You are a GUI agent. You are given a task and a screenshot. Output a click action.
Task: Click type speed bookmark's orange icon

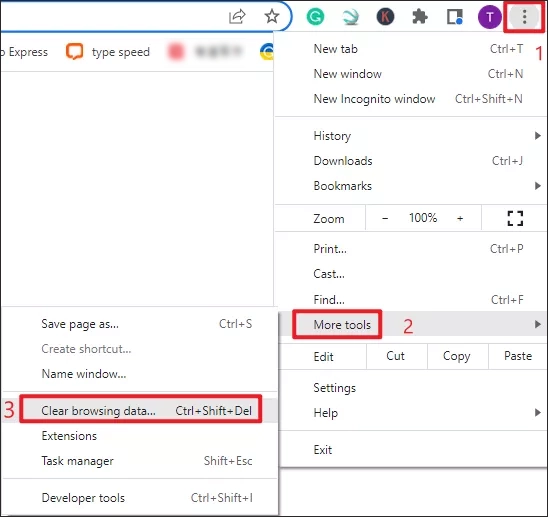tap(74, 51)
